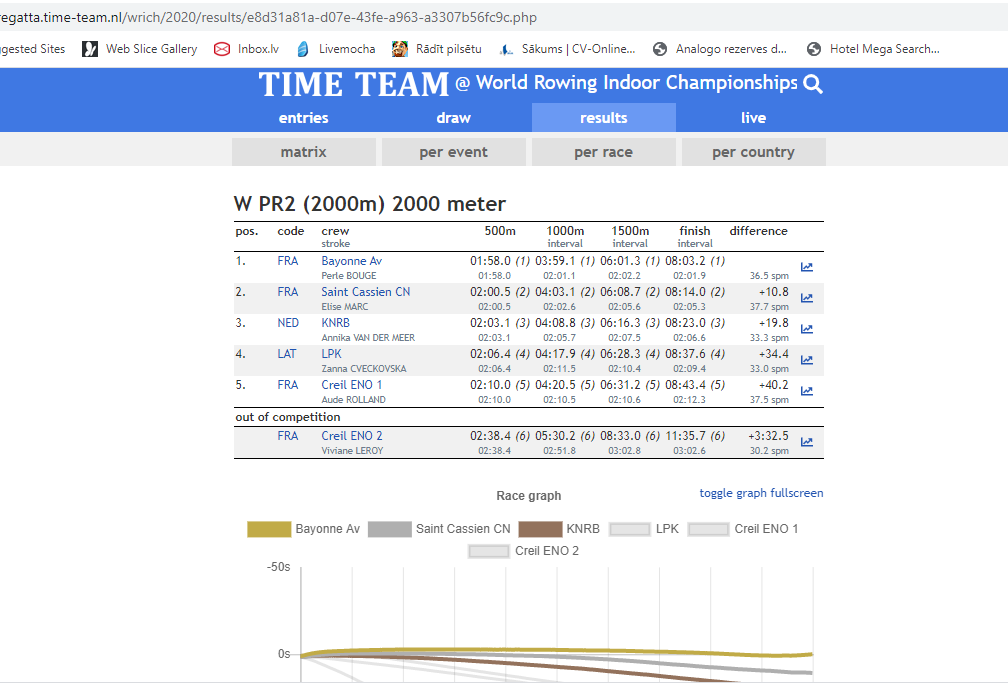Switch to the draw tab

[453, 118]
